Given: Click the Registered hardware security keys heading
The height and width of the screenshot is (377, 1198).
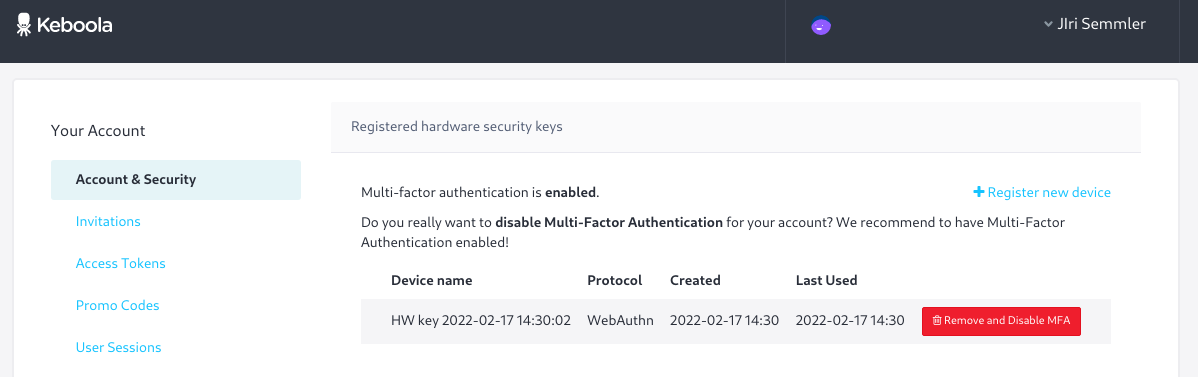Looking at the screenshot, I should click(456, 127).
